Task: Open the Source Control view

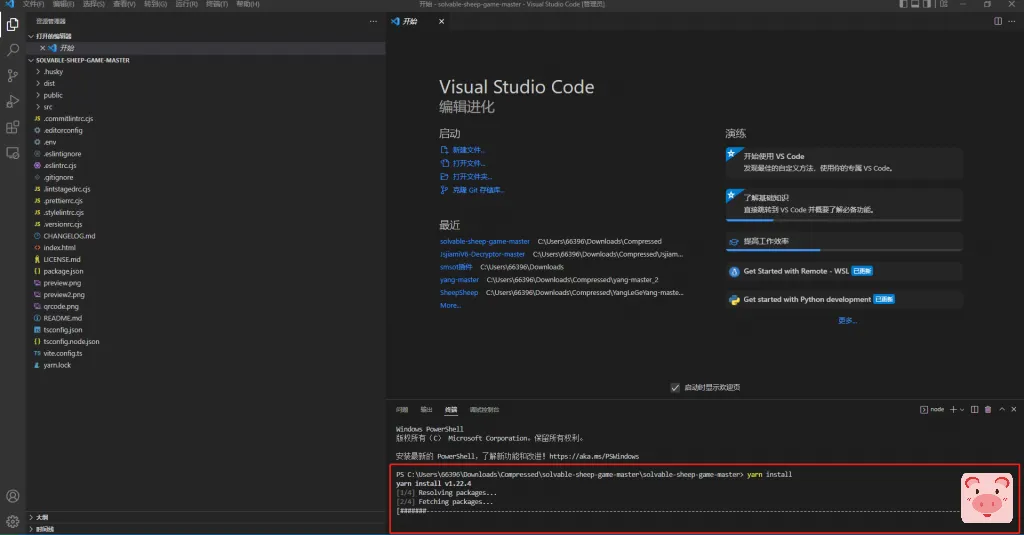Action: pos(13,75)
